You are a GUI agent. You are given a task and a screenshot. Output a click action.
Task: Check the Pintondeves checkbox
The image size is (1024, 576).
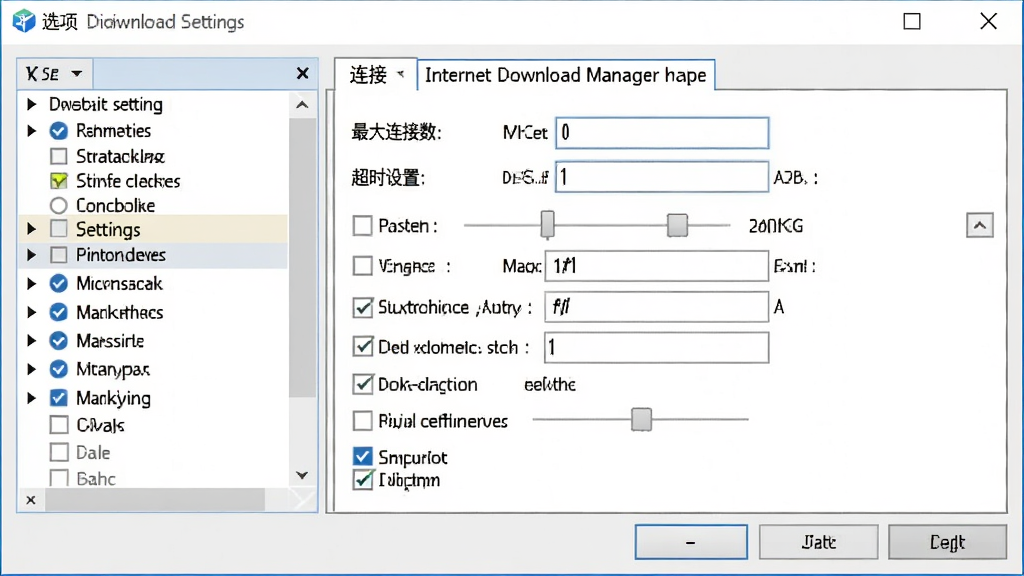(x=59, y=255)
